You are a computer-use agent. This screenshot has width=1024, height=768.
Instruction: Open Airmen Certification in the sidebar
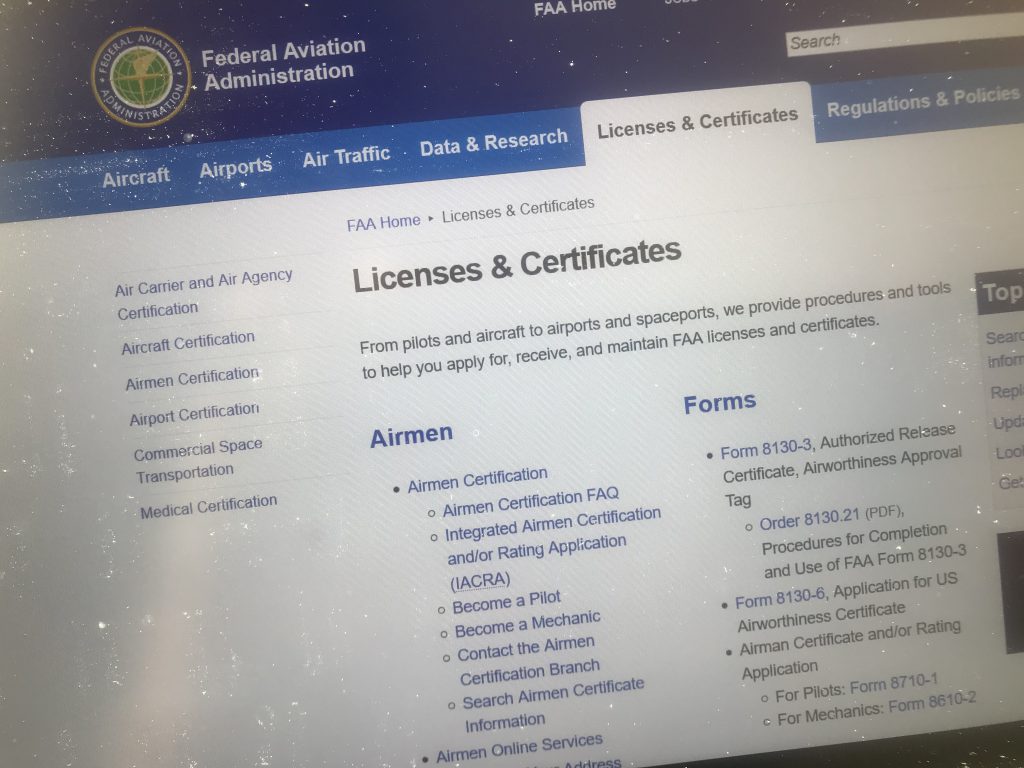pyautogui.click(x=192, y=378)
